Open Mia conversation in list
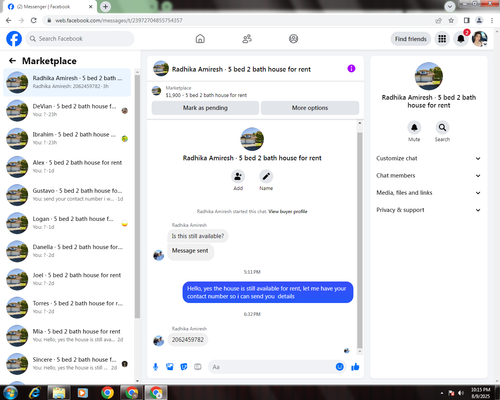 click(x=67, y=336)
